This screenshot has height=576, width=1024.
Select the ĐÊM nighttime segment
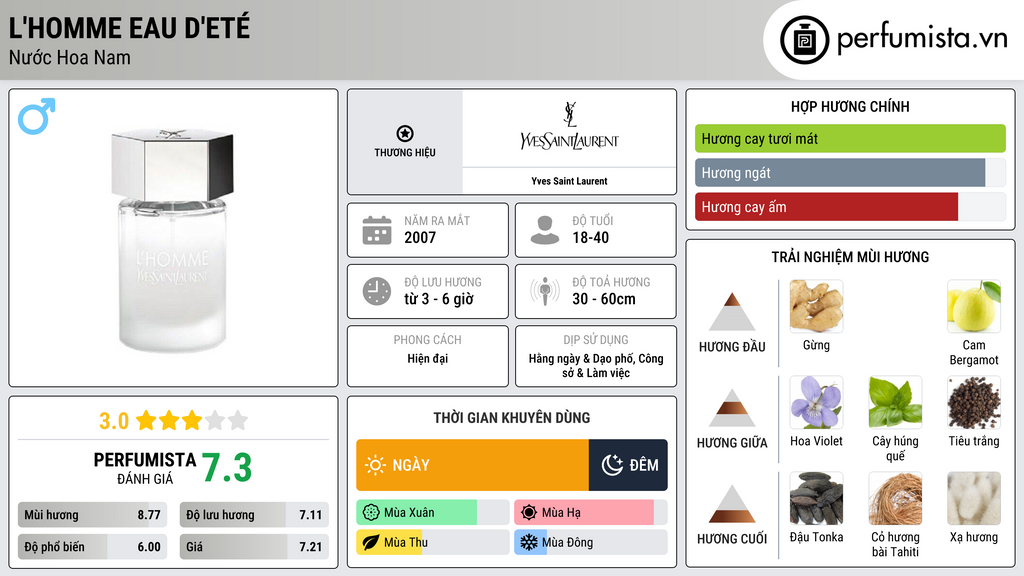pyautogui.click(x=629, y=465)
